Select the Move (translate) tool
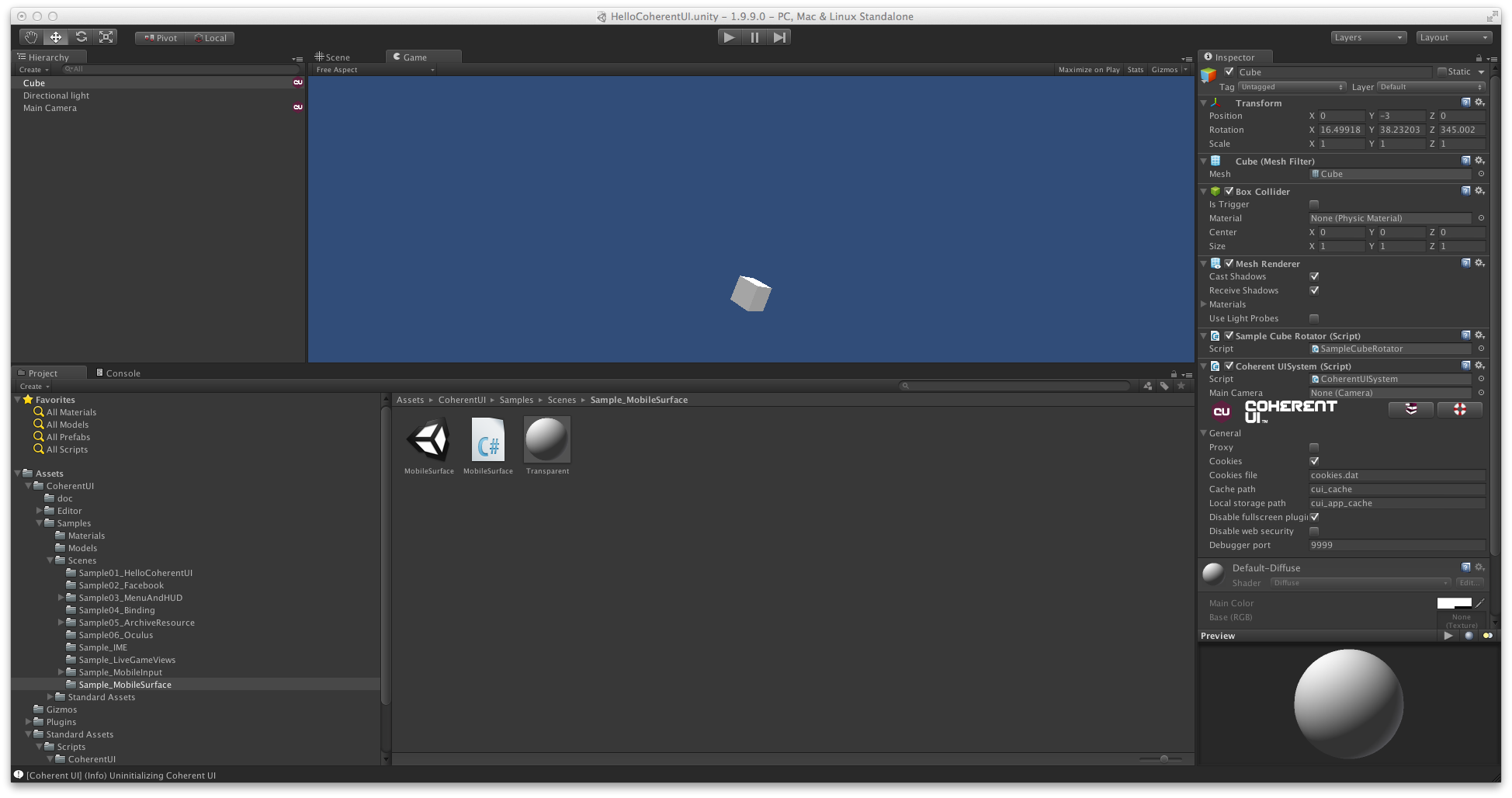This screenshot has height=798, width=1512. (56, 37)
